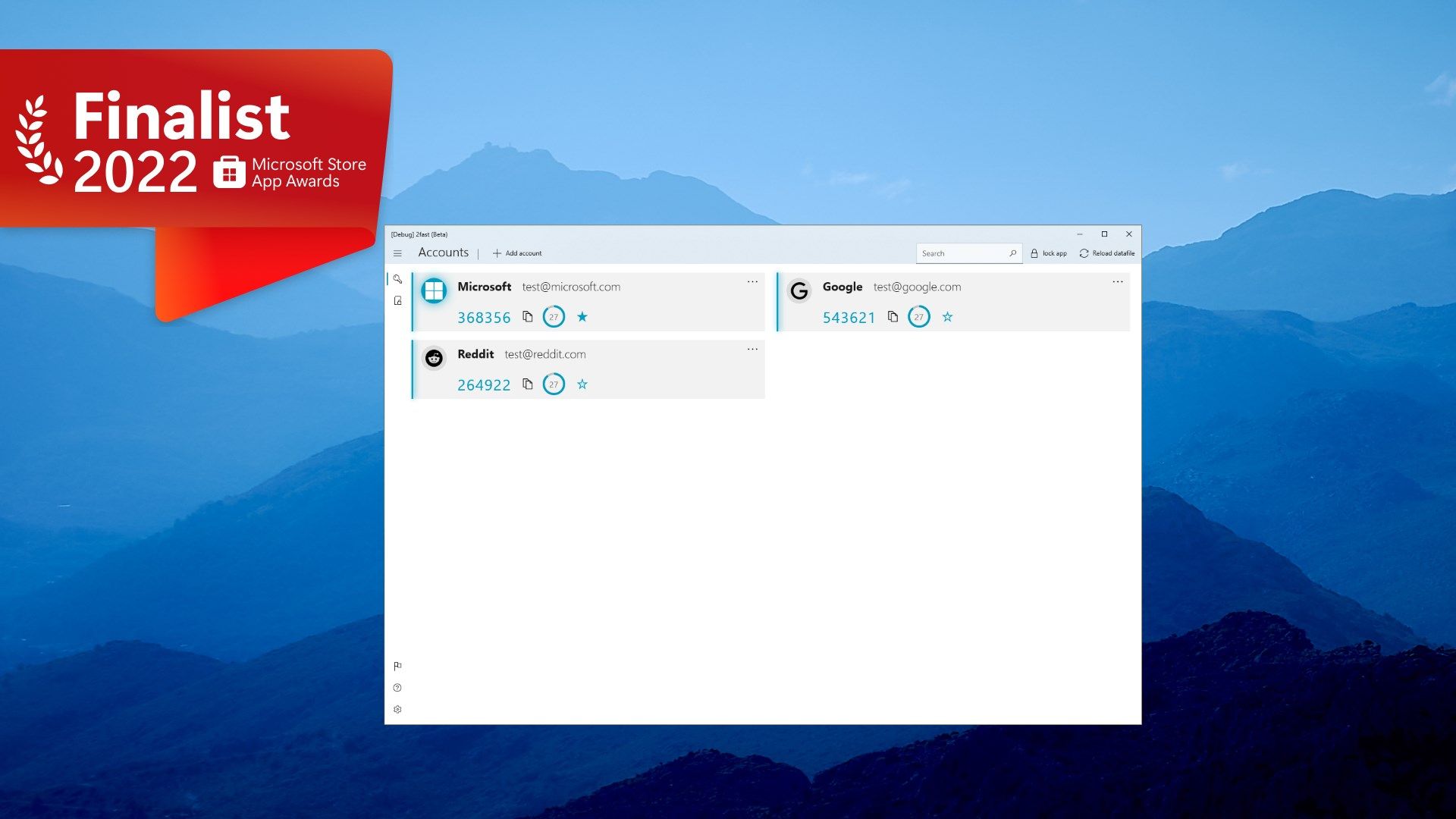Click the Reddit account name
The height and width of the screenshot is (819, 1456).
[475, 354]
